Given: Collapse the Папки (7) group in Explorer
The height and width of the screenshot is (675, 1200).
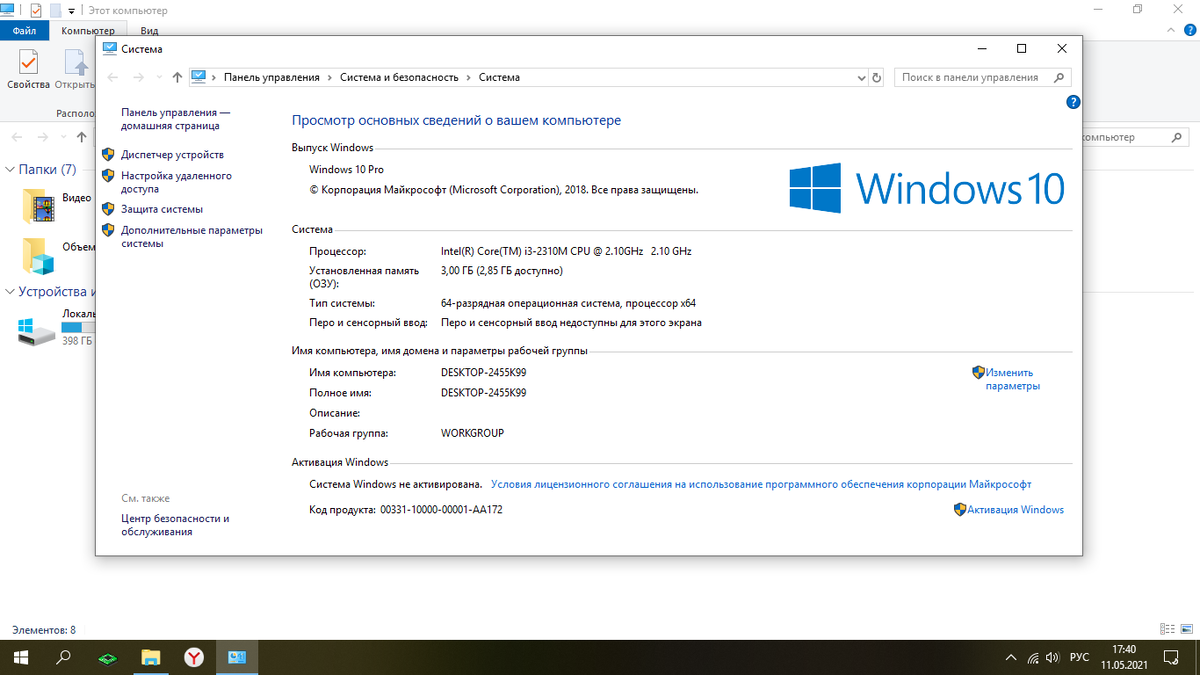Looking at the screenshot, I should [x=11, y=169].
